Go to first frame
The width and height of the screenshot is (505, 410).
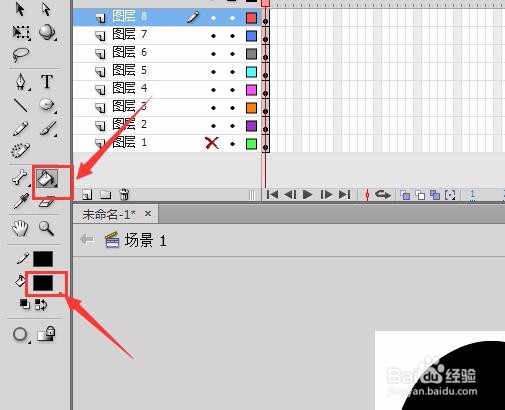tap(272, 194)
